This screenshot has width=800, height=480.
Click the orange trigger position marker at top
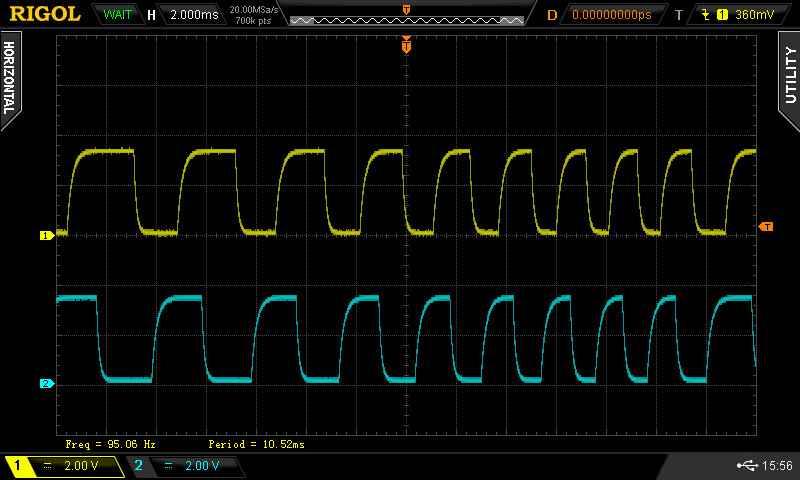406,45
